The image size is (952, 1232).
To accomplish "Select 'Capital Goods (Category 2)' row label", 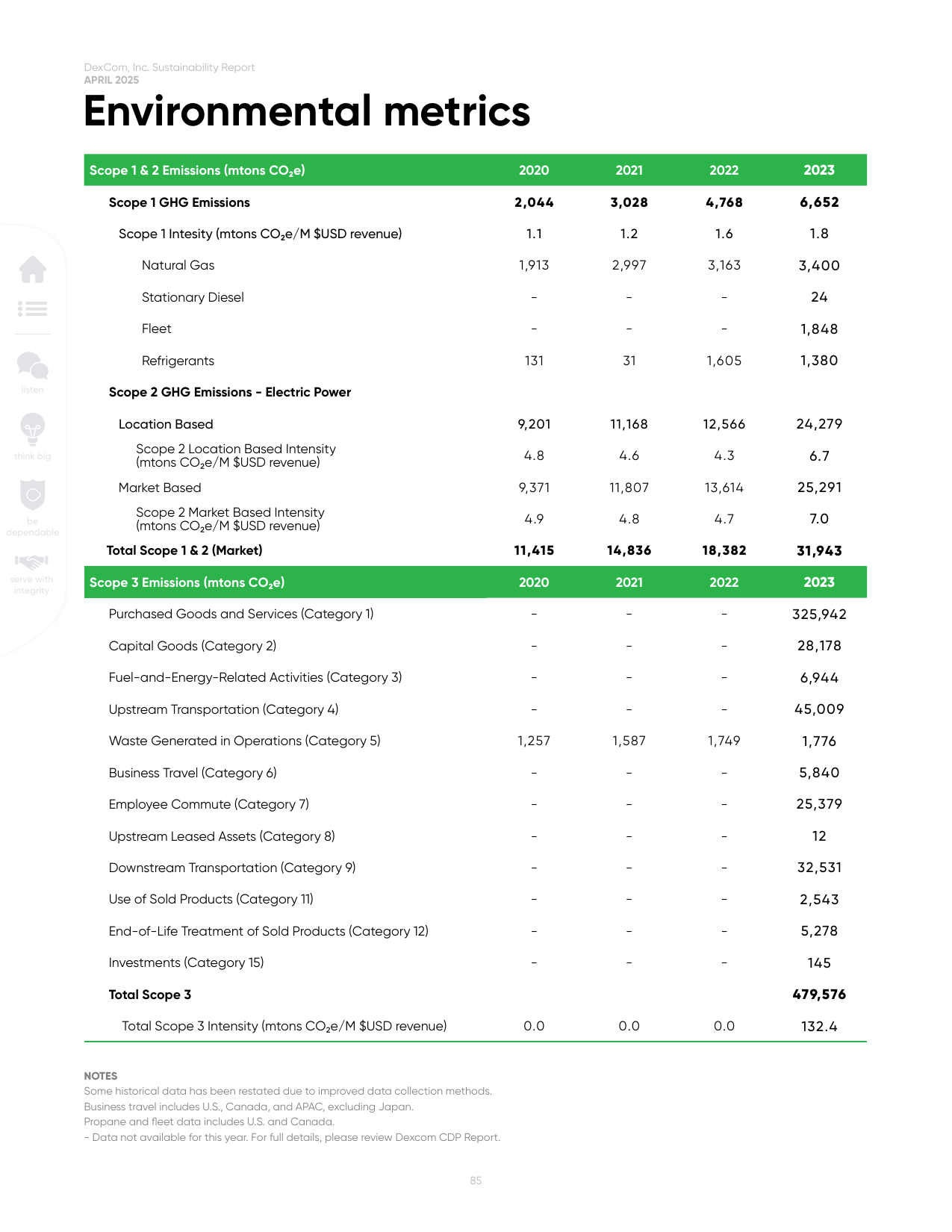I will 193,646.
